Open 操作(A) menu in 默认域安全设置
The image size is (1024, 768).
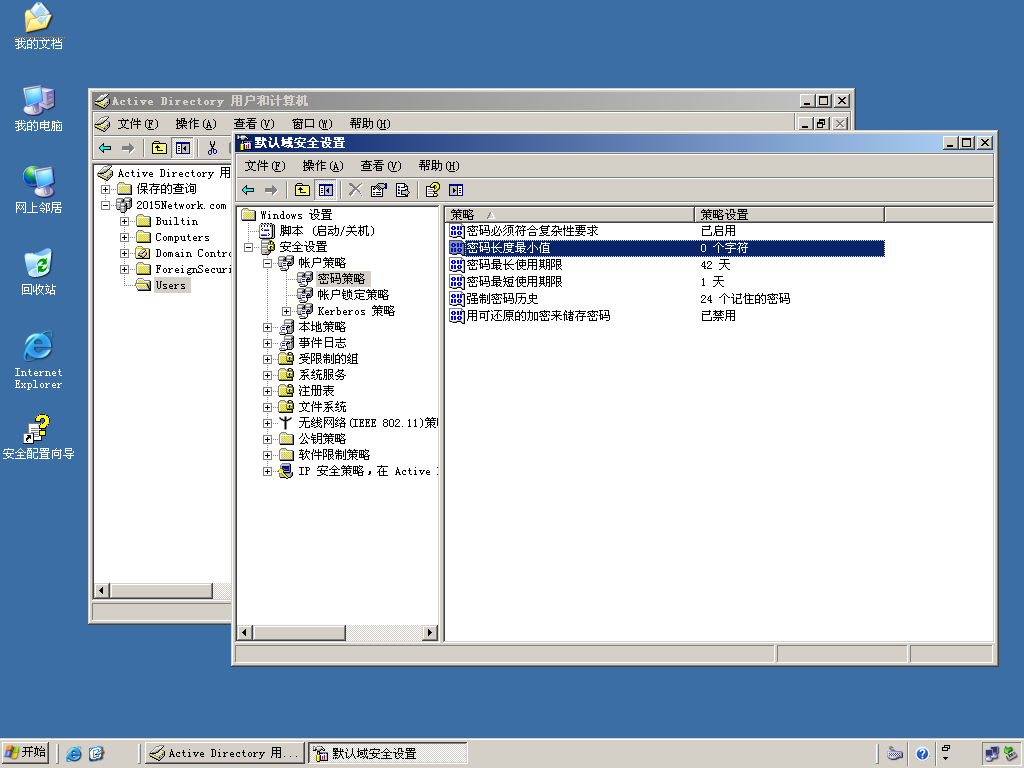point(323,166)
